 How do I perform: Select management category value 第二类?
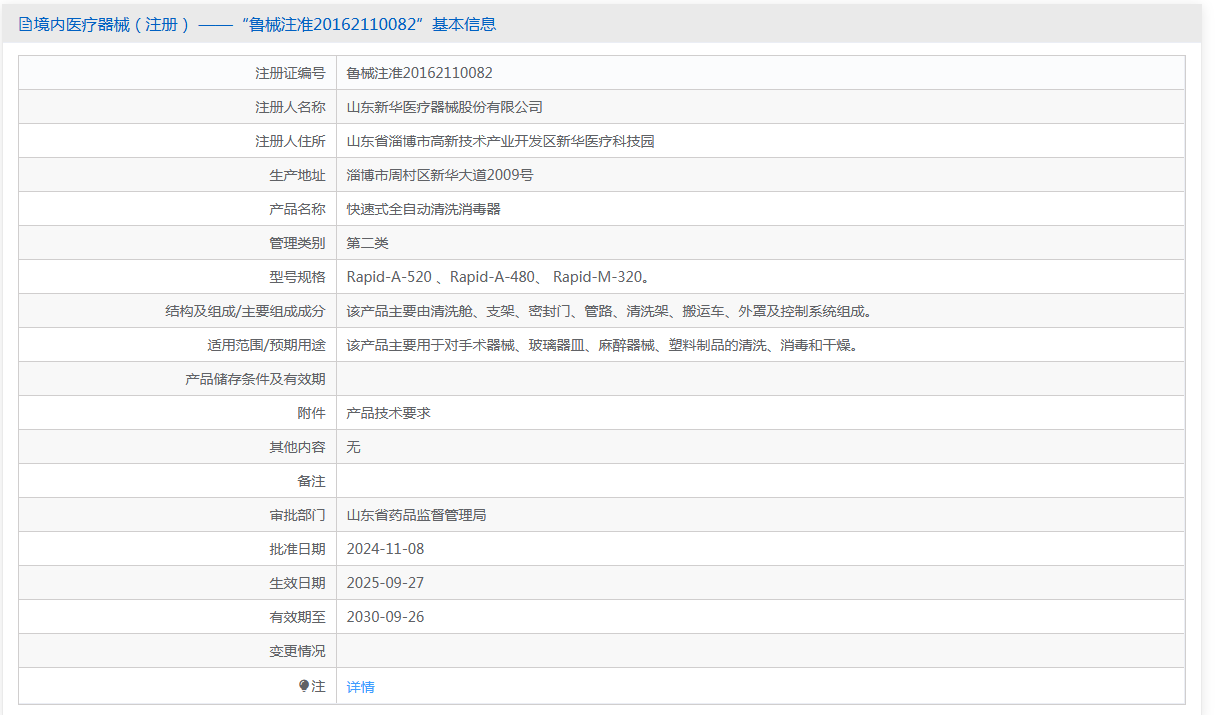[x=368, y=243]
